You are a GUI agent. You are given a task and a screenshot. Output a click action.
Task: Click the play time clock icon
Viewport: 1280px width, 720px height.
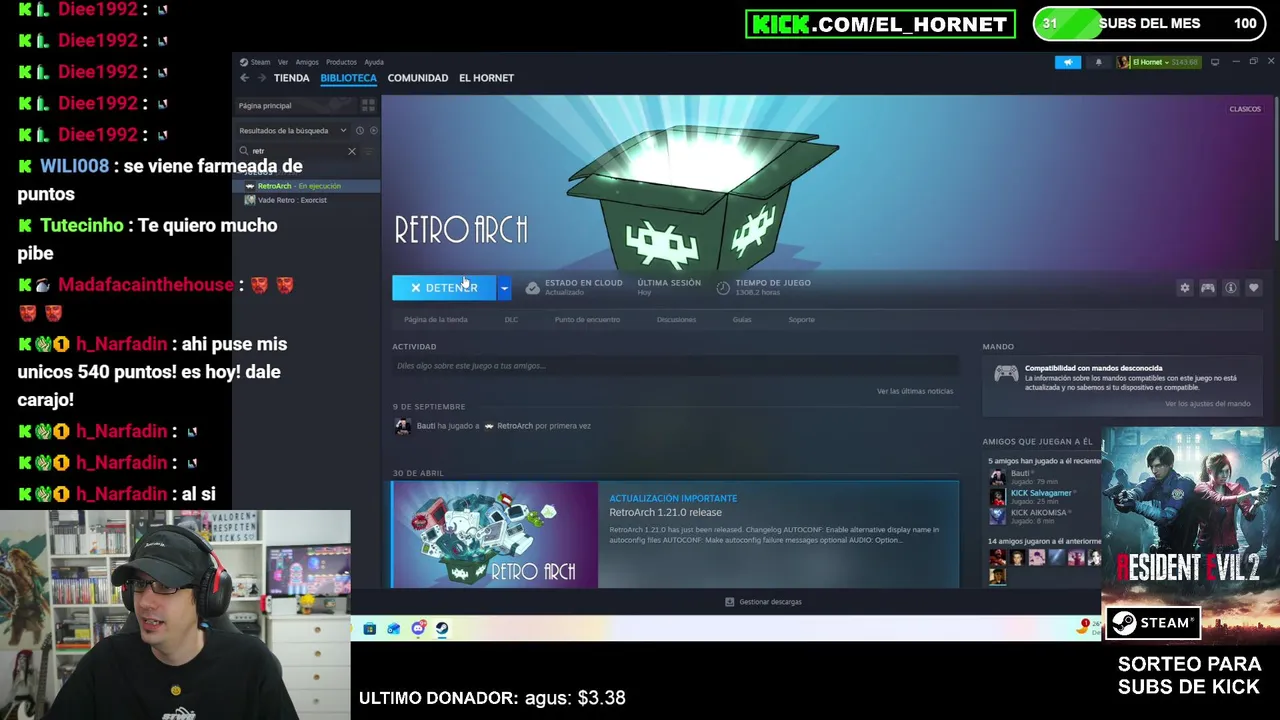point(723,288)
